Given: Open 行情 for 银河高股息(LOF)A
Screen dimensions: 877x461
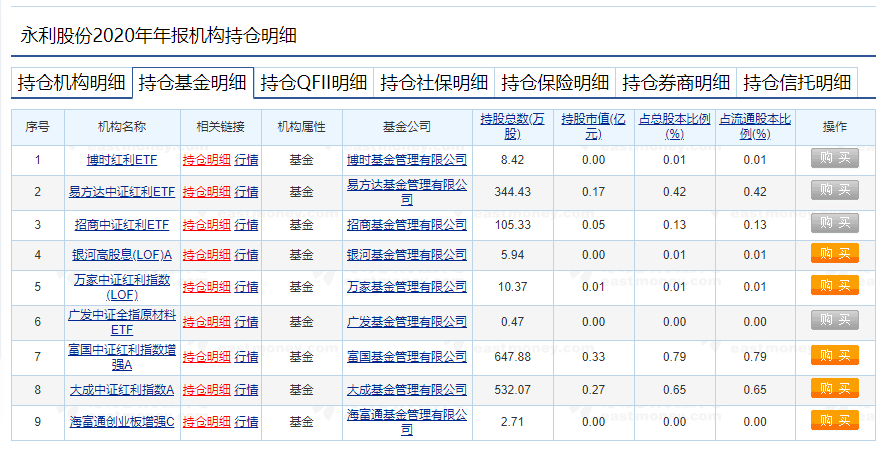Looking at the screenshot, I should click(x=246, y=255).
